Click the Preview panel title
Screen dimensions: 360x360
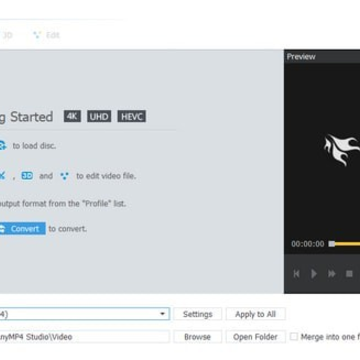pos(301,57)
